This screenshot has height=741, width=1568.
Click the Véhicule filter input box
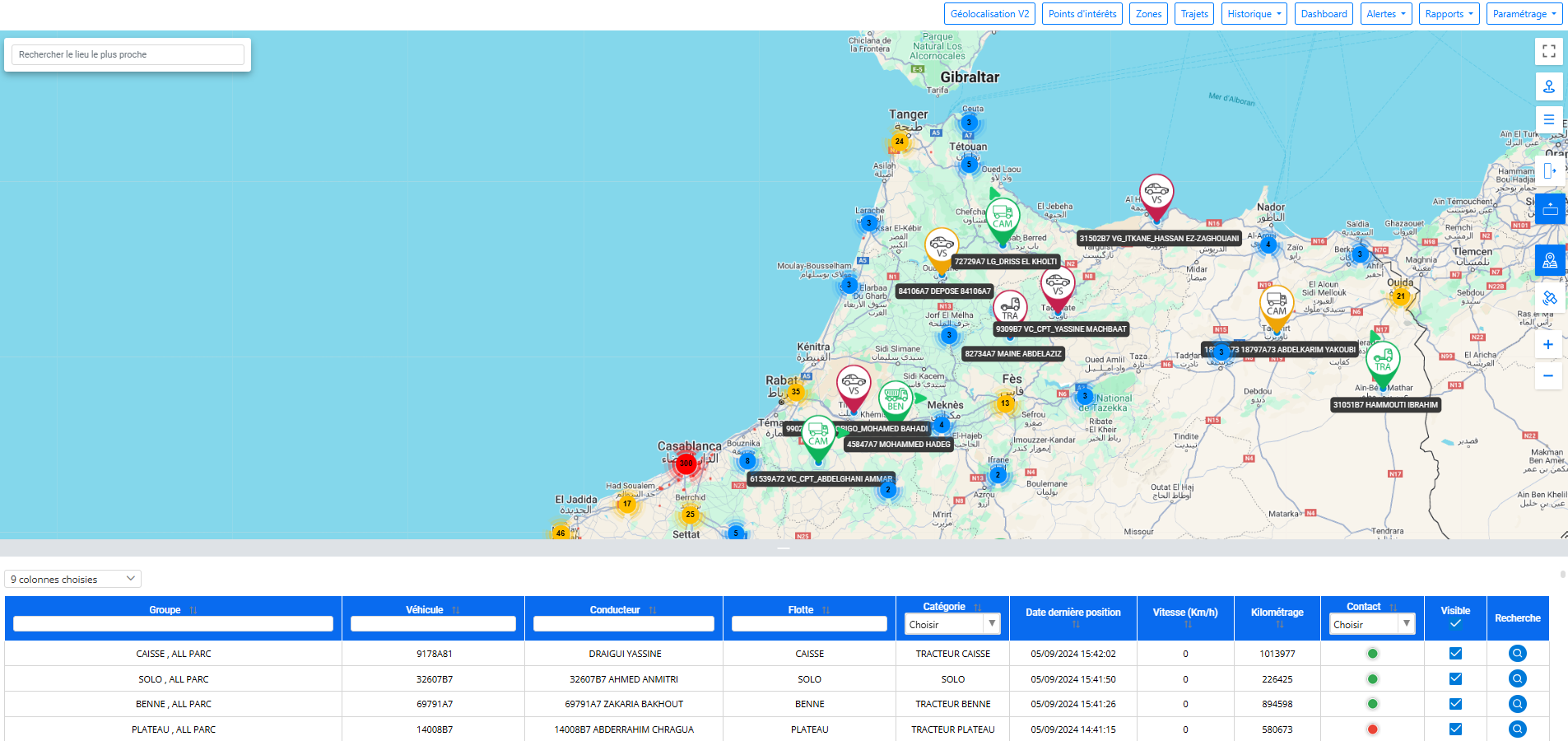tap(433, 624)
